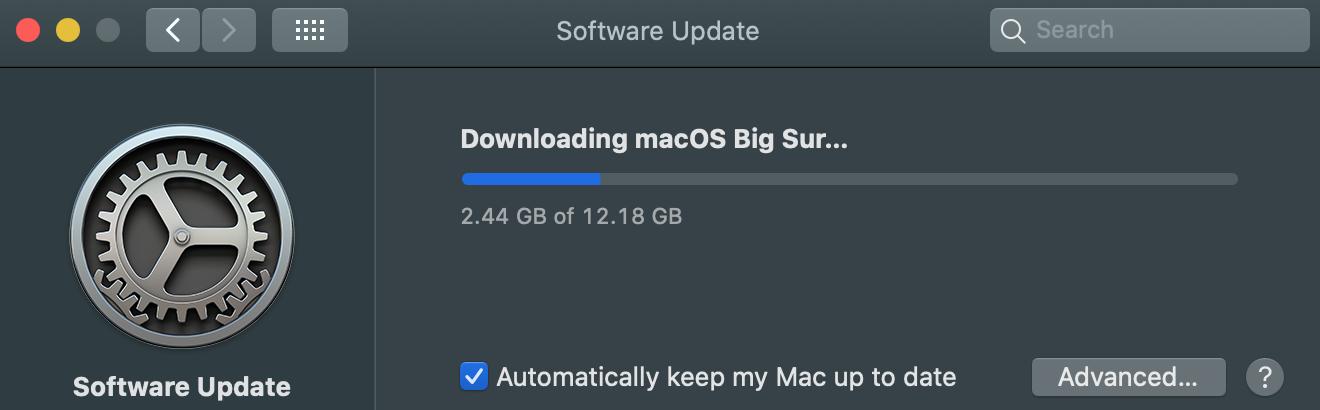1320x410 pixels.
Task: Click the "Downloading macOS Big Sur..." heading
Action: pos(654,140)
